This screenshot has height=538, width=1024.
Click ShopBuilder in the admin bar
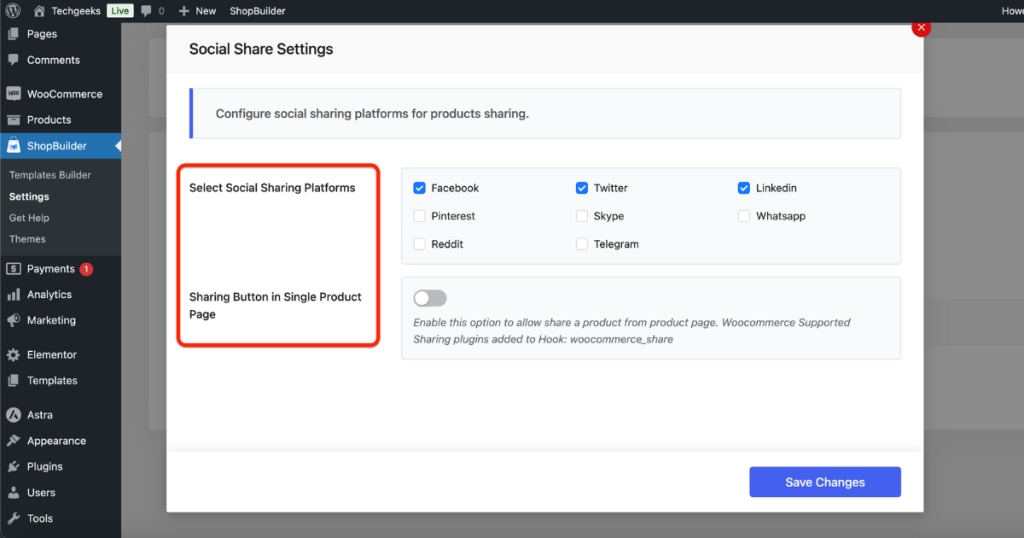(257, 11)
